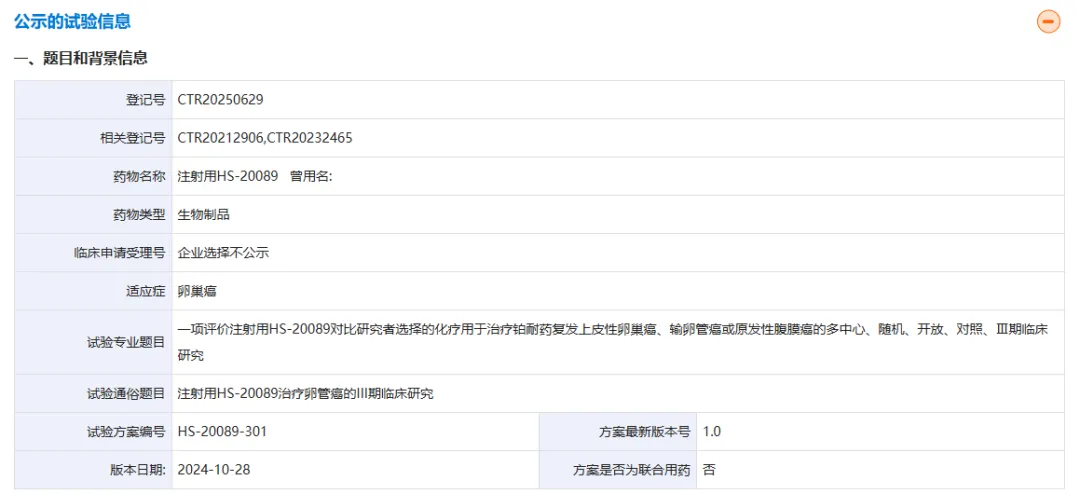Click the protocol version value 1.0
The width and height of the screenshot is (1080, 494).
(x=712, y=432)
